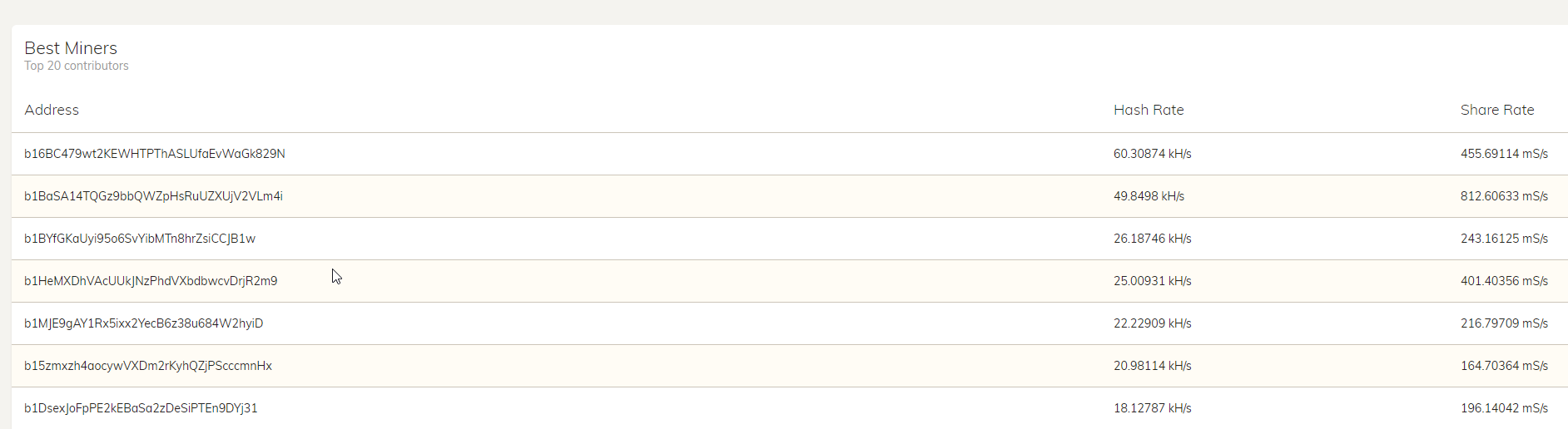This screenshot has width=1568, height=429.
Task: Open miner b15zmxzh4aocywVXDm2rKyhQZjPSccmnHx
Action: pos(148,366)
